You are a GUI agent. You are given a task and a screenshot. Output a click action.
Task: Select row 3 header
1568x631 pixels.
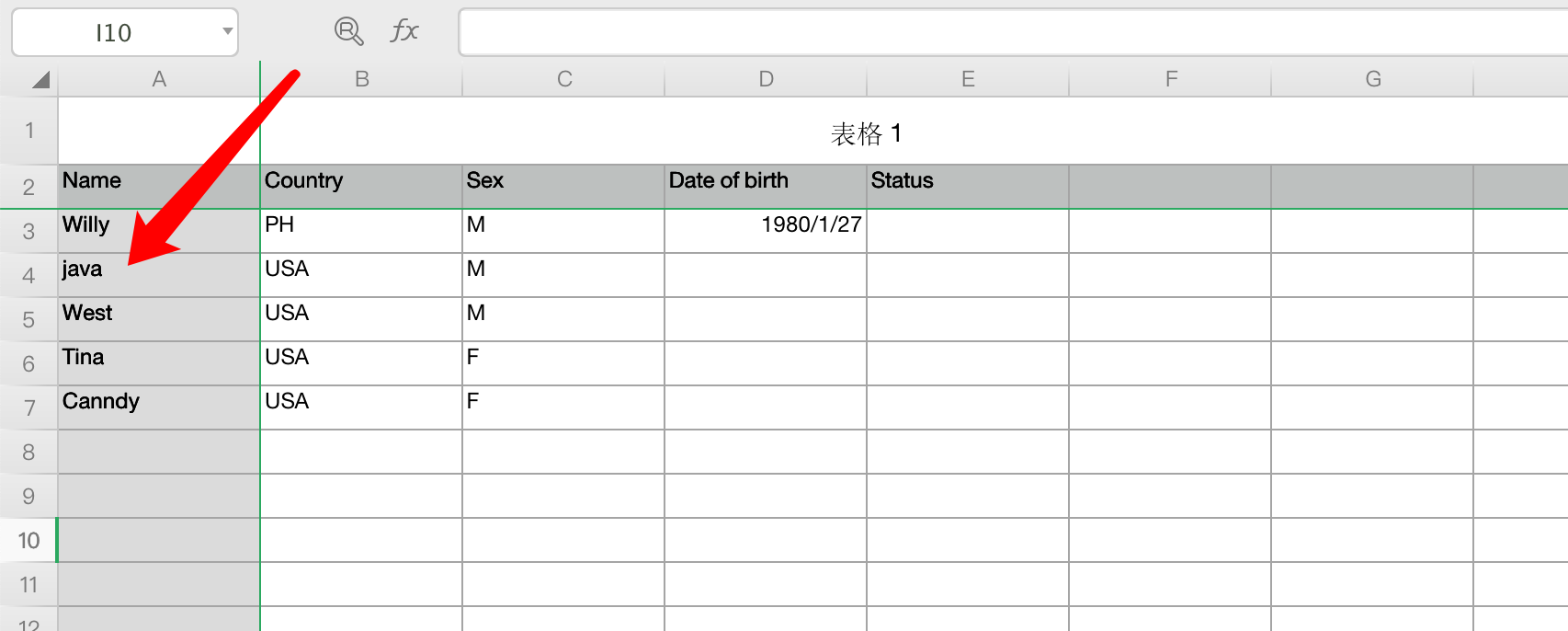(x=28, y=230)
